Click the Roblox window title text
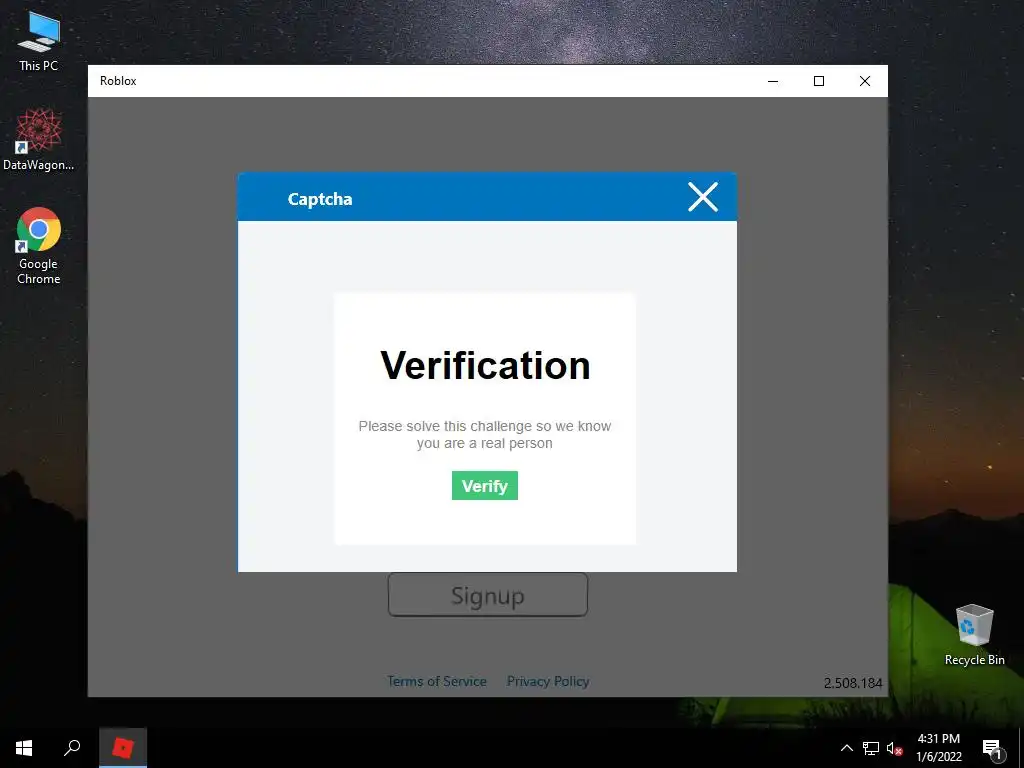 118,81
